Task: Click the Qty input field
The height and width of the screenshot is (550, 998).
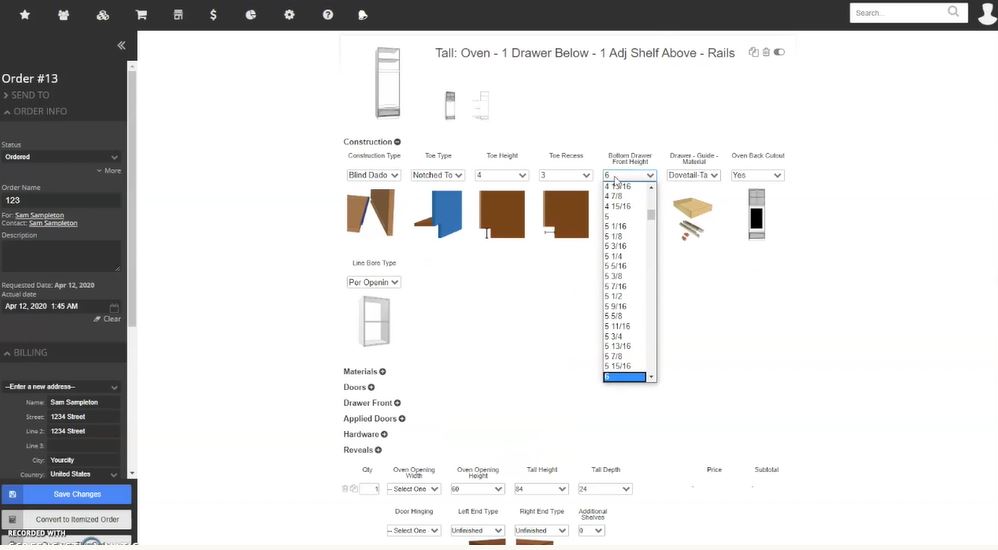Action: 369,489
